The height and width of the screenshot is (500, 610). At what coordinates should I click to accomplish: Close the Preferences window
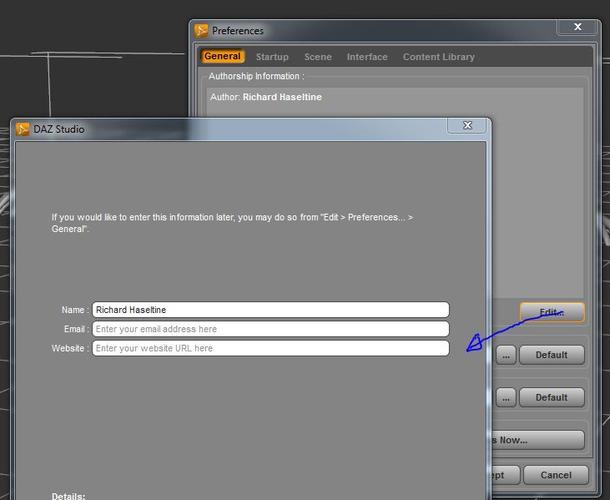(x=577, y=27)
